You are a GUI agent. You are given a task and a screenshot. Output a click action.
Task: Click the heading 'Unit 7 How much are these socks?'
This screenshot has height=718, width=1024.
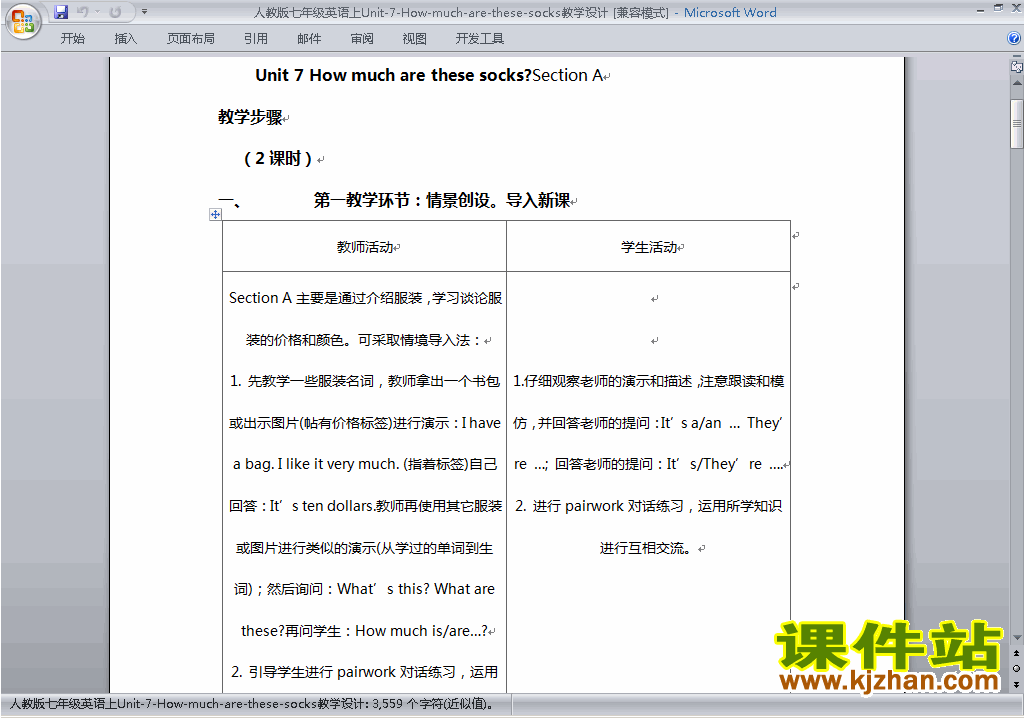click(394, 75)
